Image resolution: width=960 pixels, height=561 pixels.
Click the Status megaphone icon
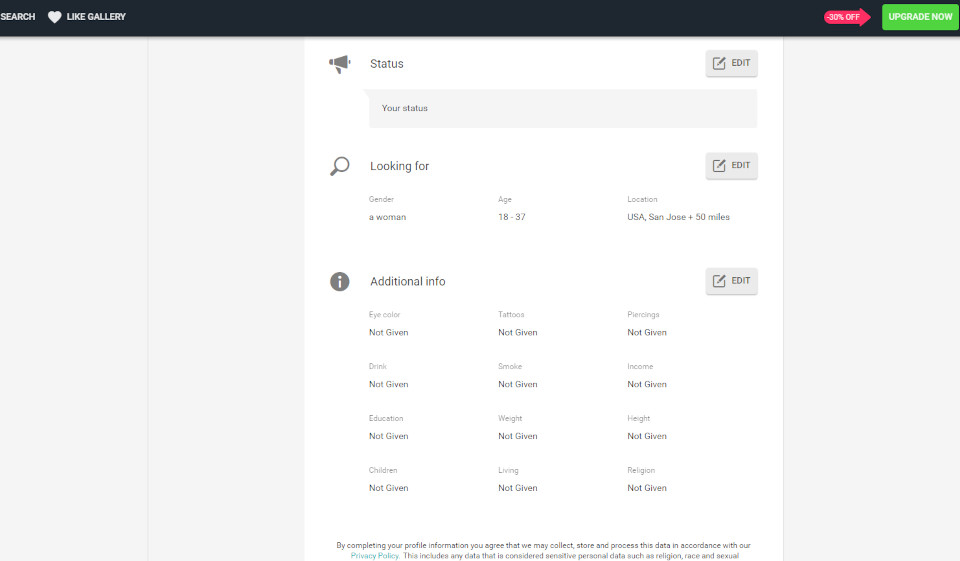tap(340, 64)
